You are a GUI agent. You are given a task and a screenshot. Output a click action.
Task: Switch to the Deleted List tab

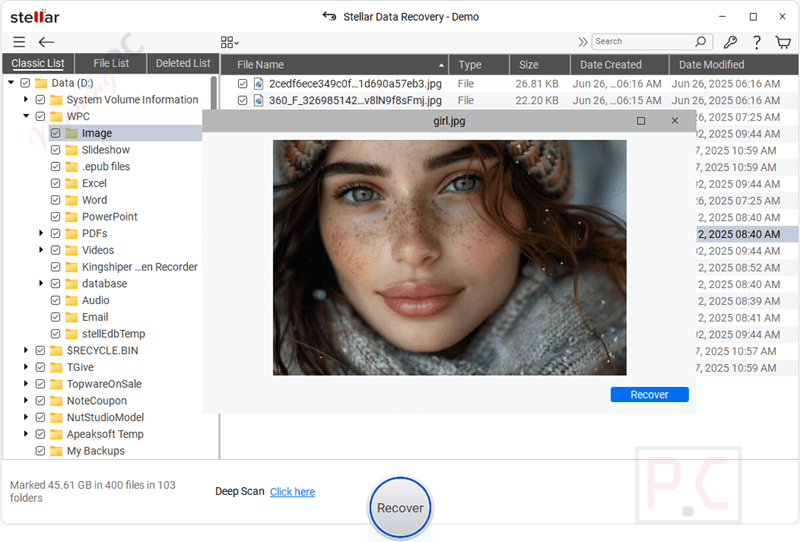coord(183,63)
